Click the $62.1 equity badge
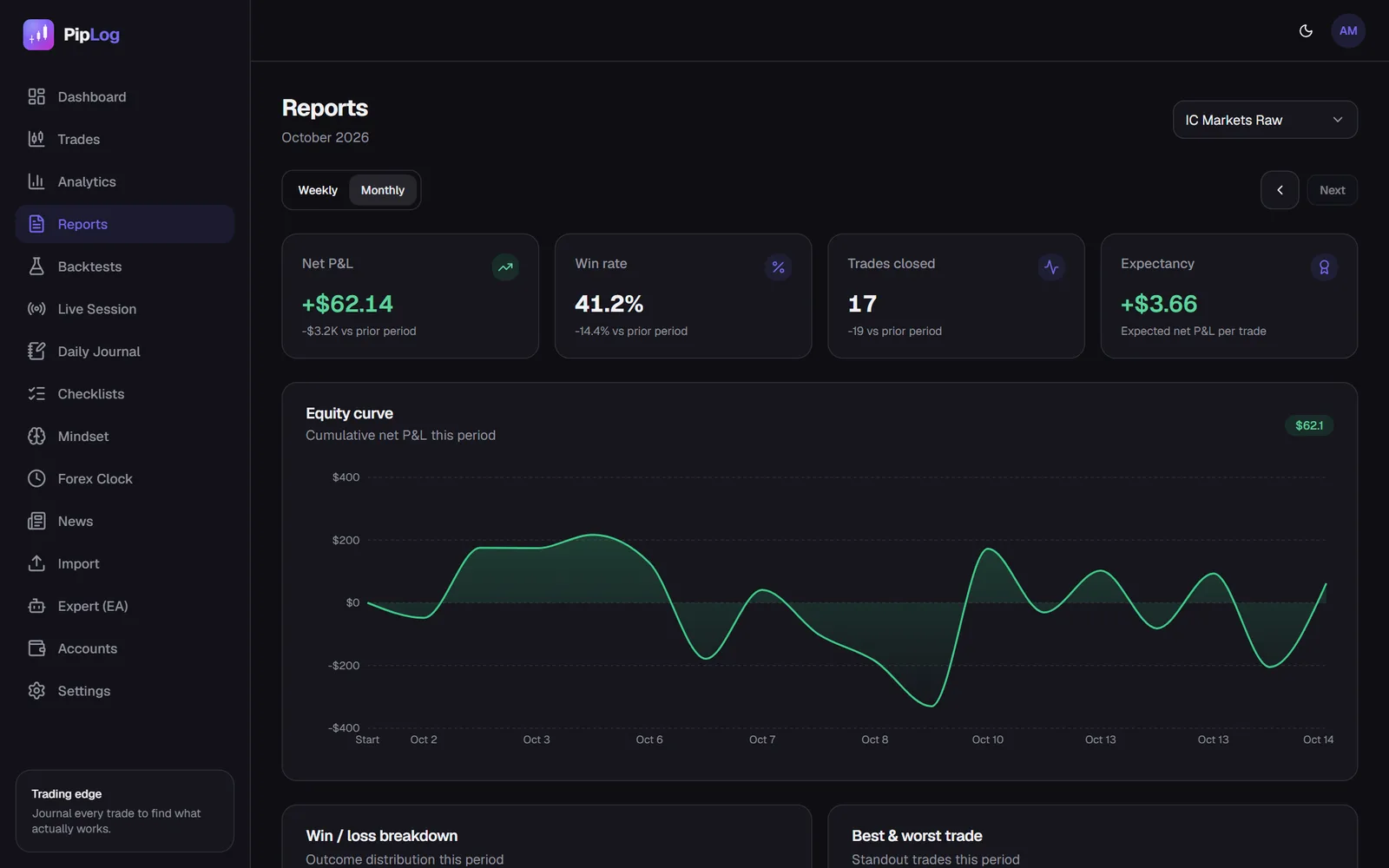 [x=1309, y=425]
